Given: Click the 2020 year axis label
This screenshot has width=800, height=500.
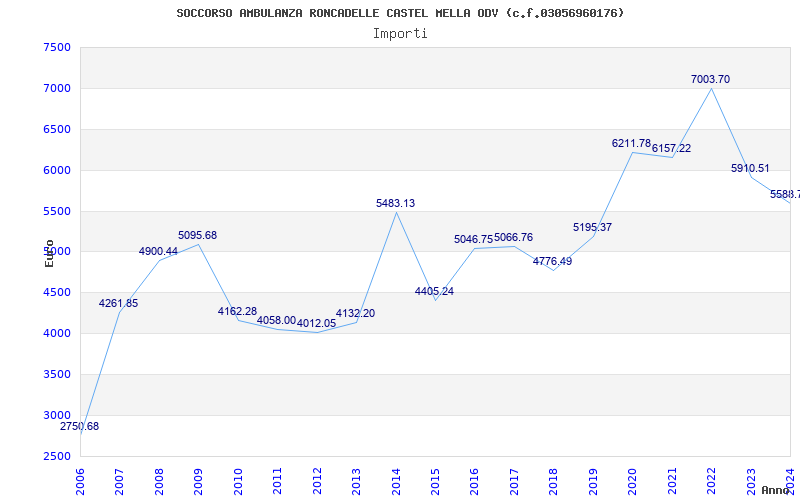Looking at the screenshot, I should point(632,482).
